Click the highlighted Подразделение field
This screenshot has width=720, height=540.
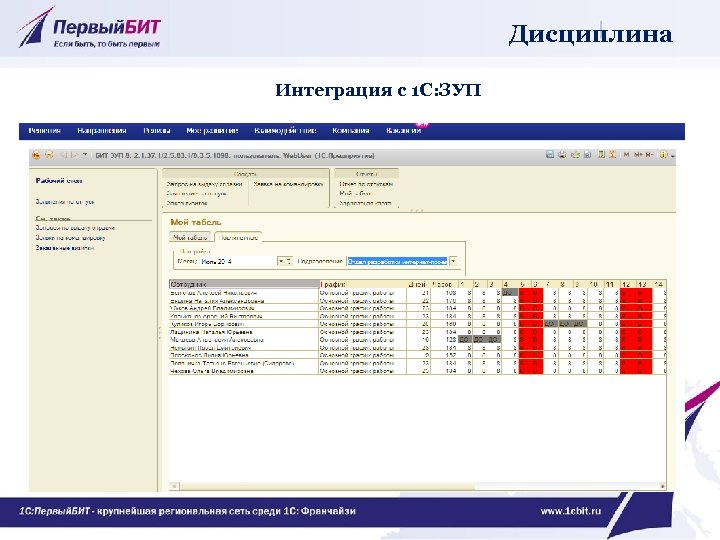[x=397, y=261]
